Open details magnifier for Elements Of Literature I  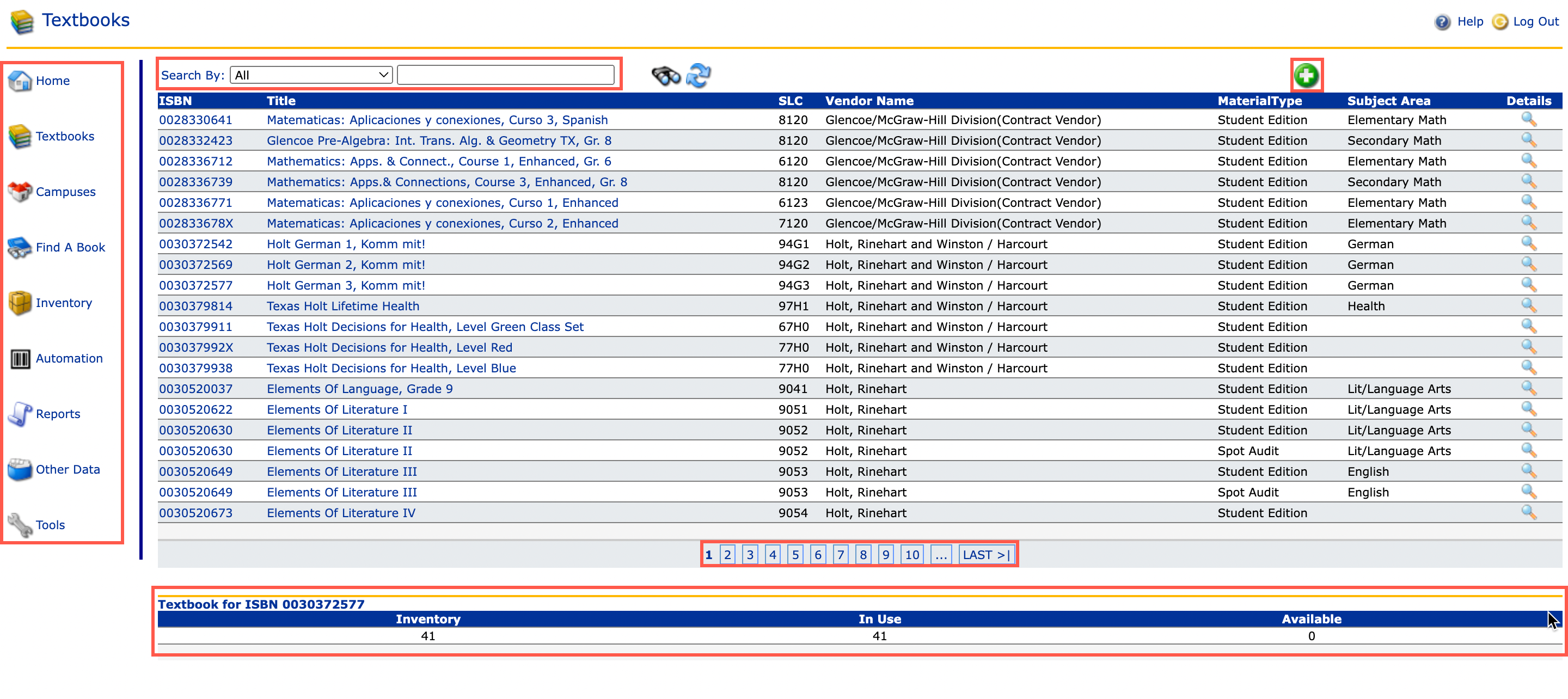coord(1528,409)
